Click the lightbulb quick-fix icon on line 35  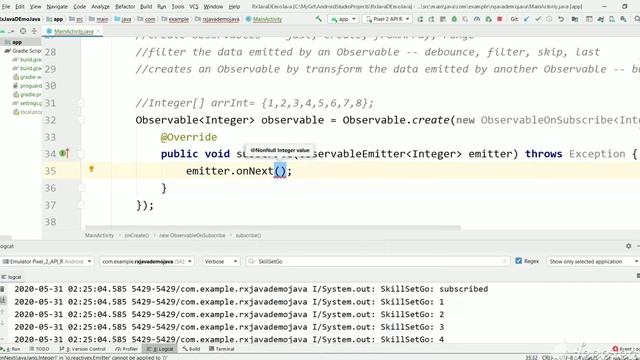pos(91,169)
